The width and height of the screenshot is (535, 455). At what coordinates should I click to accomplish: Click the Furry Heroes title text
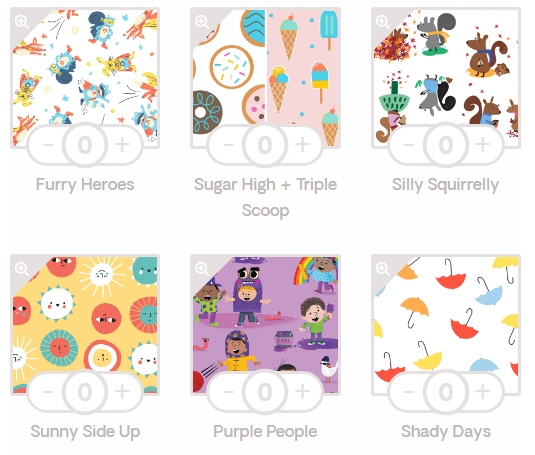(85, 185)
